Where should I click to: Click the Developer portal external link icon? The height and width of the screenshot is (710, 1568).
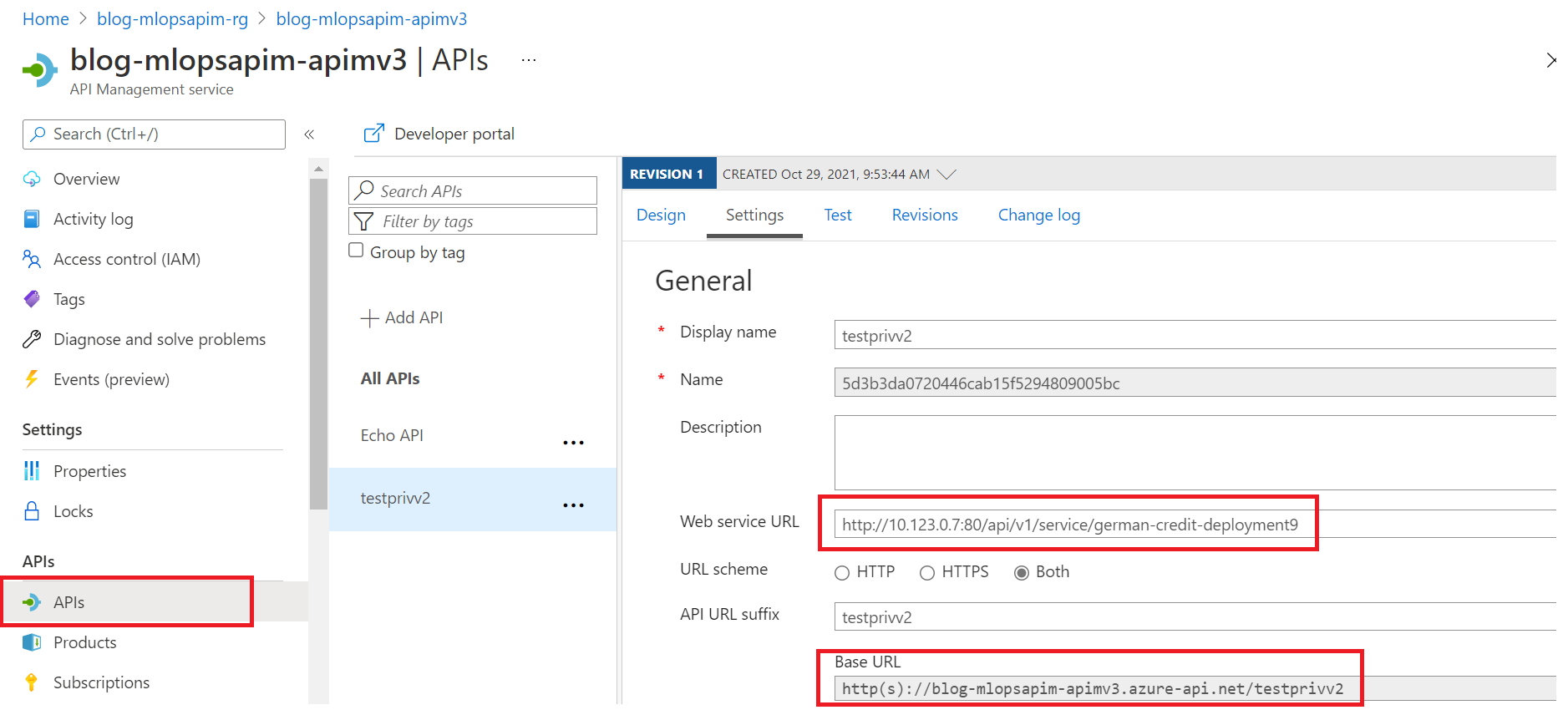[x=373, y=134]
